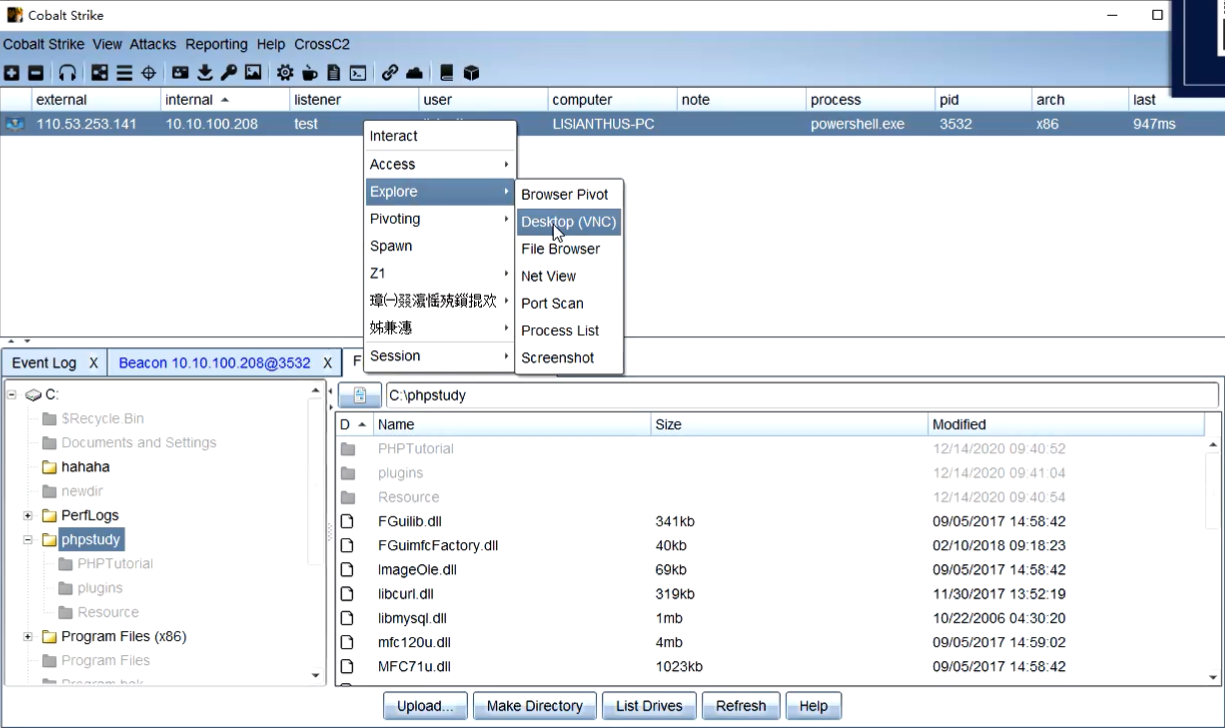This screenshot has height=728, width=1225.
Task: Open the Session submenu in context menu
Action: 440,356
